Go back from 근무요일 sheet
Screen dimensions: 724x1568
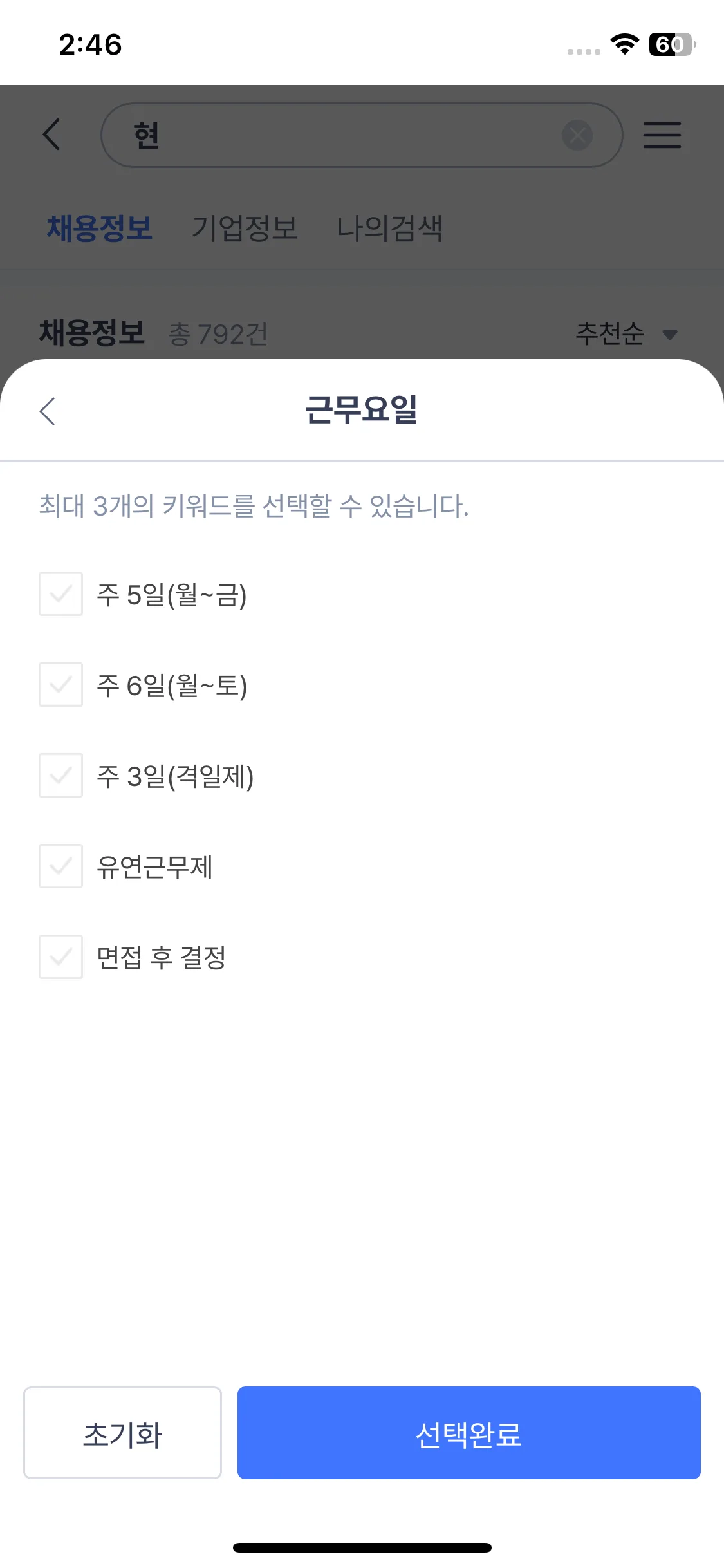coord(48,411)
